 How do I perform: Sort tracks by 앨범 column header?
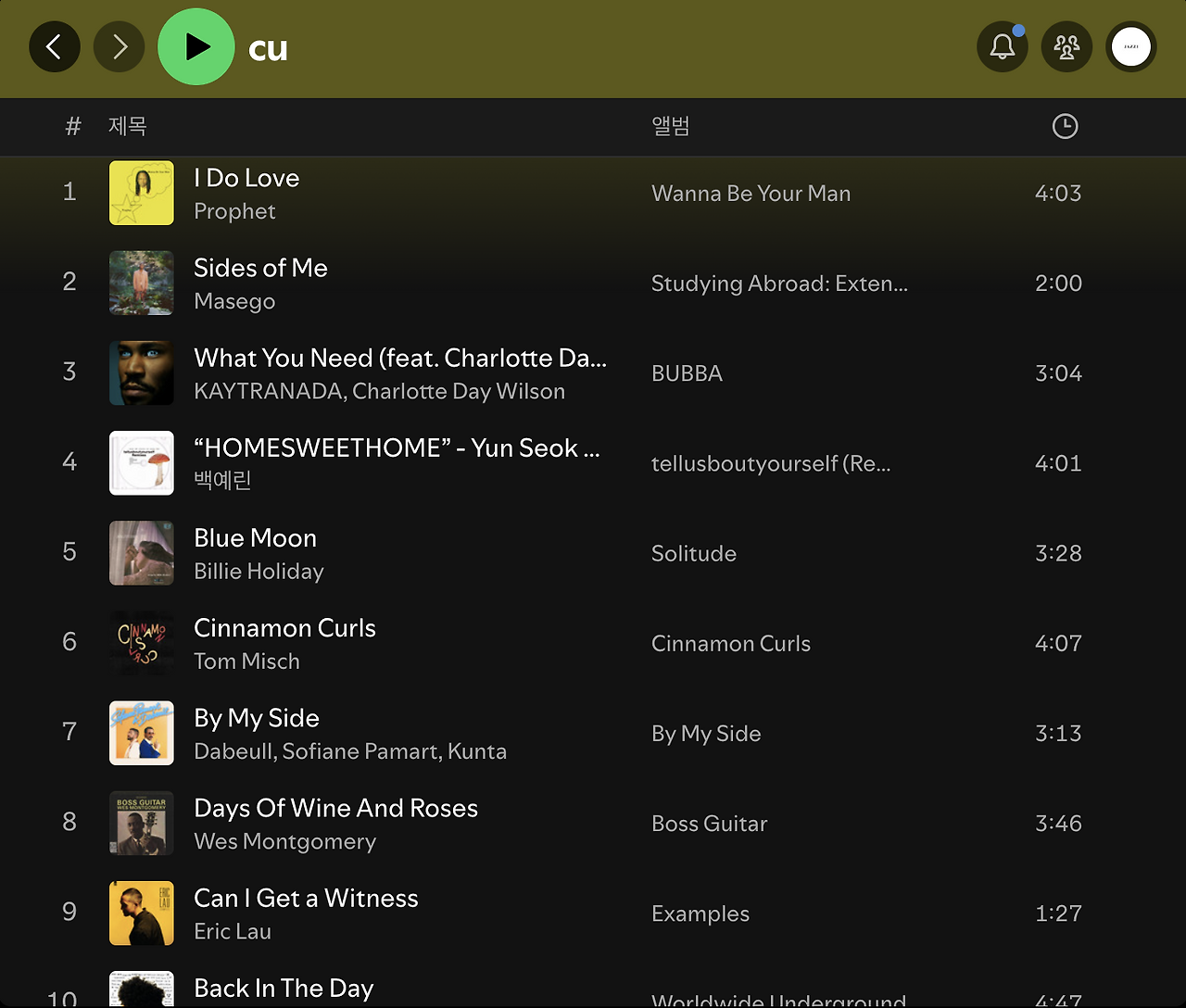point(671,126)
